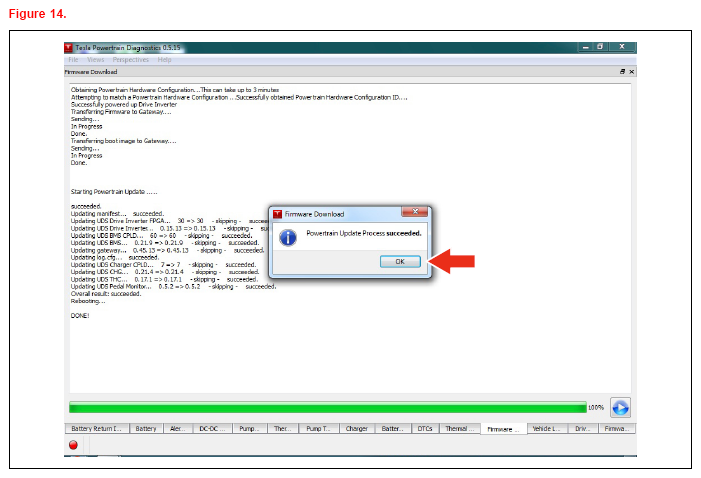Click "Transferring Firmware to Gateway" log line
Image resolution: width=701 pixels, height=478 pixels.
(x=121, y=112)
